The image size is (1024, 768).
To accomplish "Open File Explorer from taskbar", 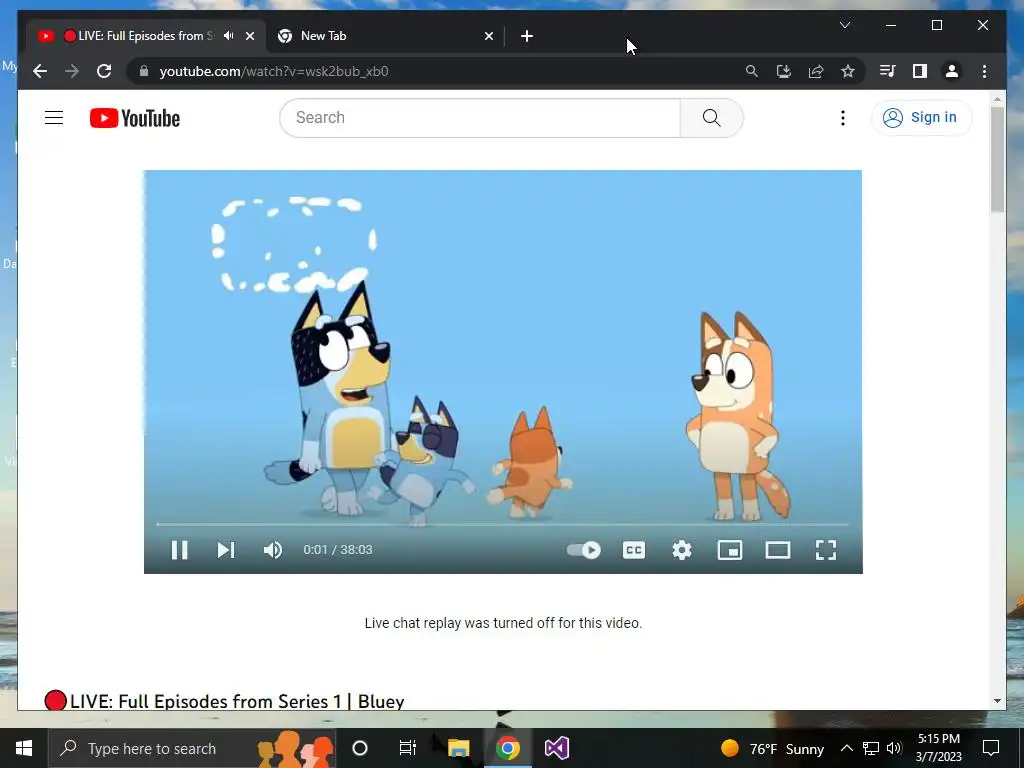I will (x=458, y=748).
